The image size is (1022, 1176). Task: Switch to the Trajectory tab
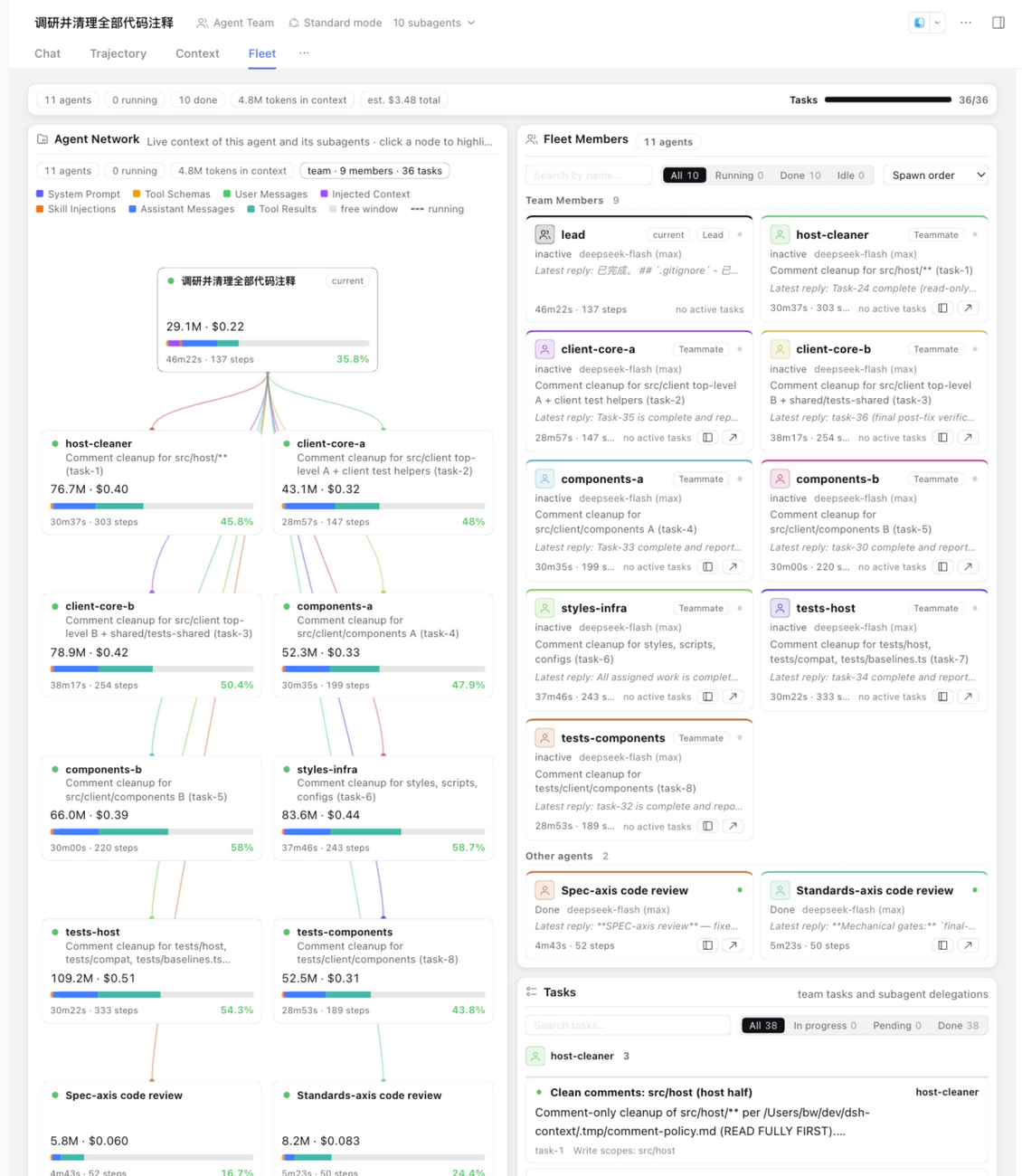(x=118, y=53)
